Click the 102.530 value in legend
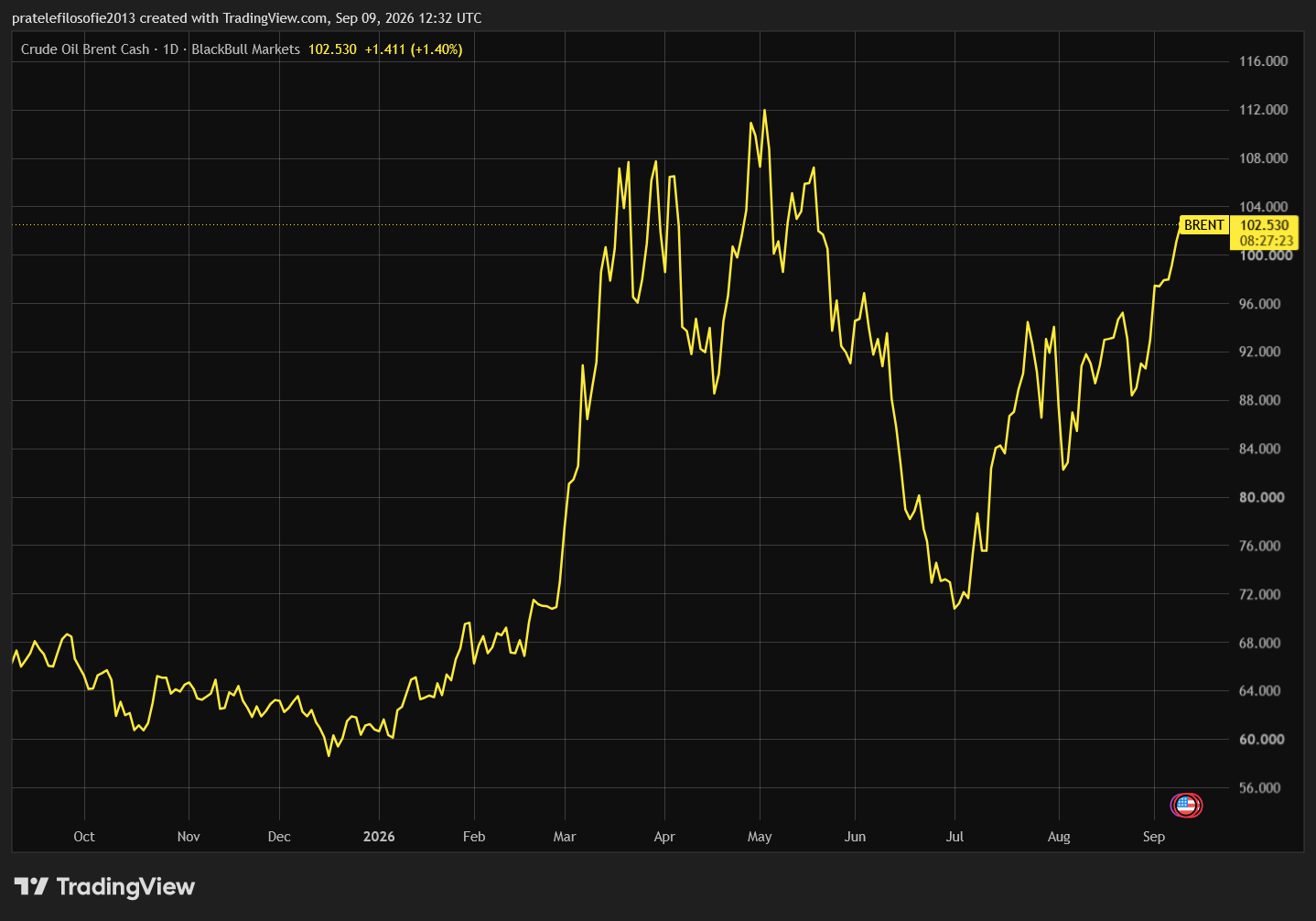This screenshot has width=1316, height=921. tap(332, 49)
